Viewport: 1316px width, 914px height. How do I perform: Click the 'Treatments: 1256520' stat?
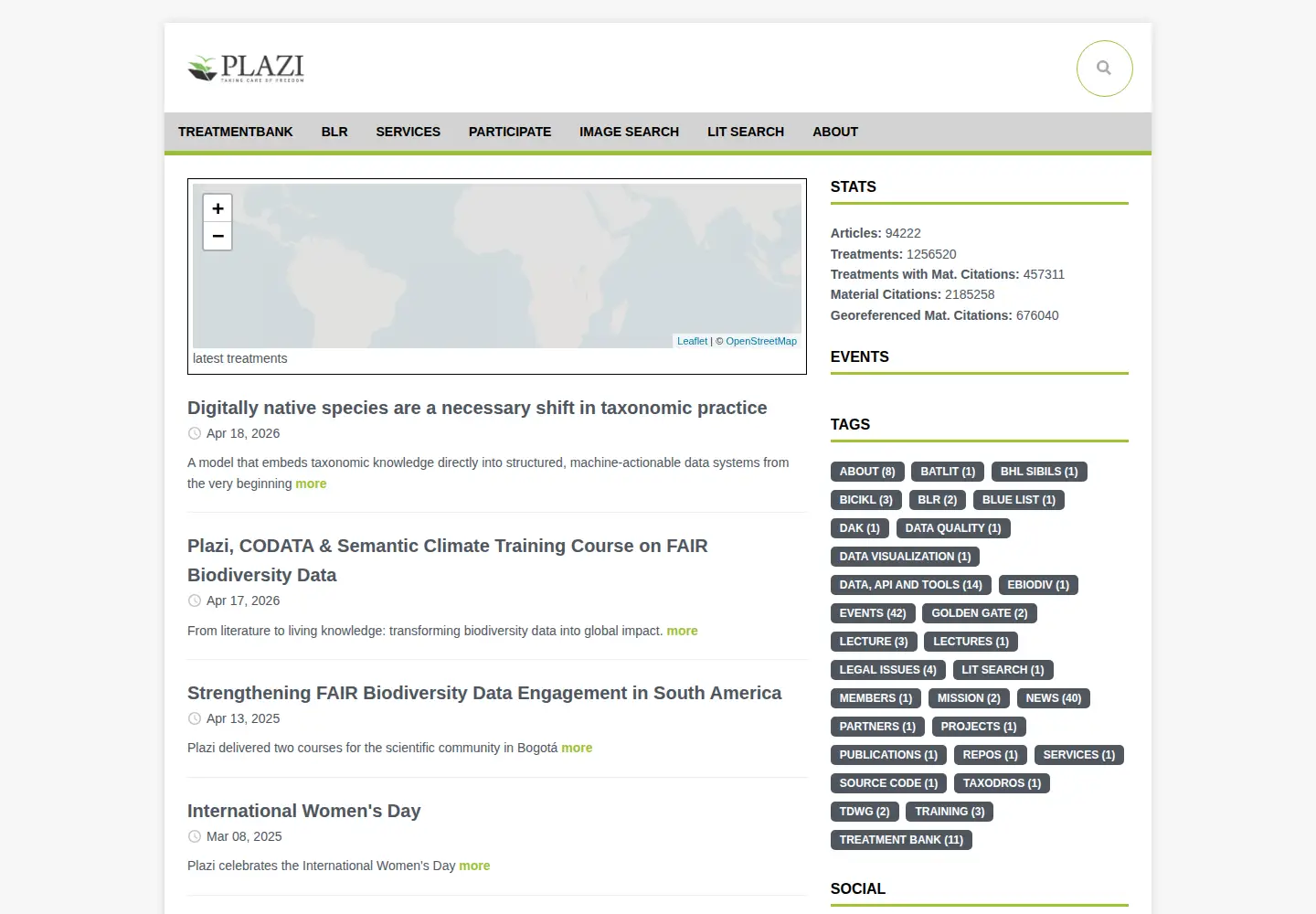click(x=894, y=254)
